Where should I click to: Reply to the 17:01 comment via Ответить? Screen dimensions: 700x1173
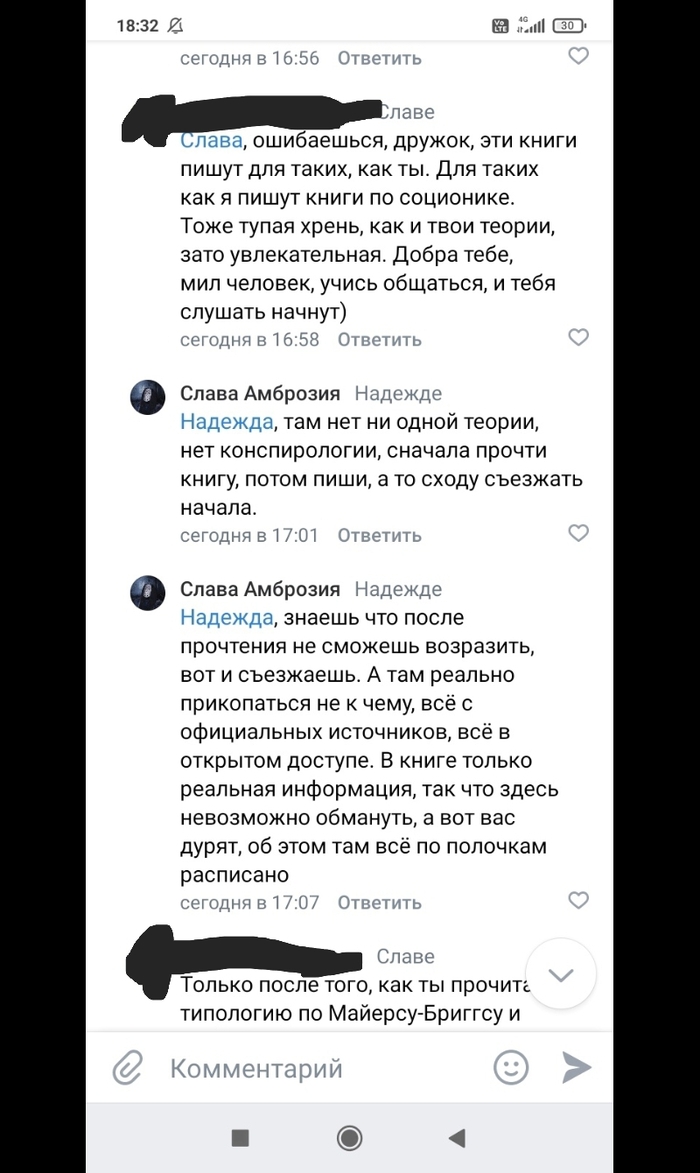[379, 535]
